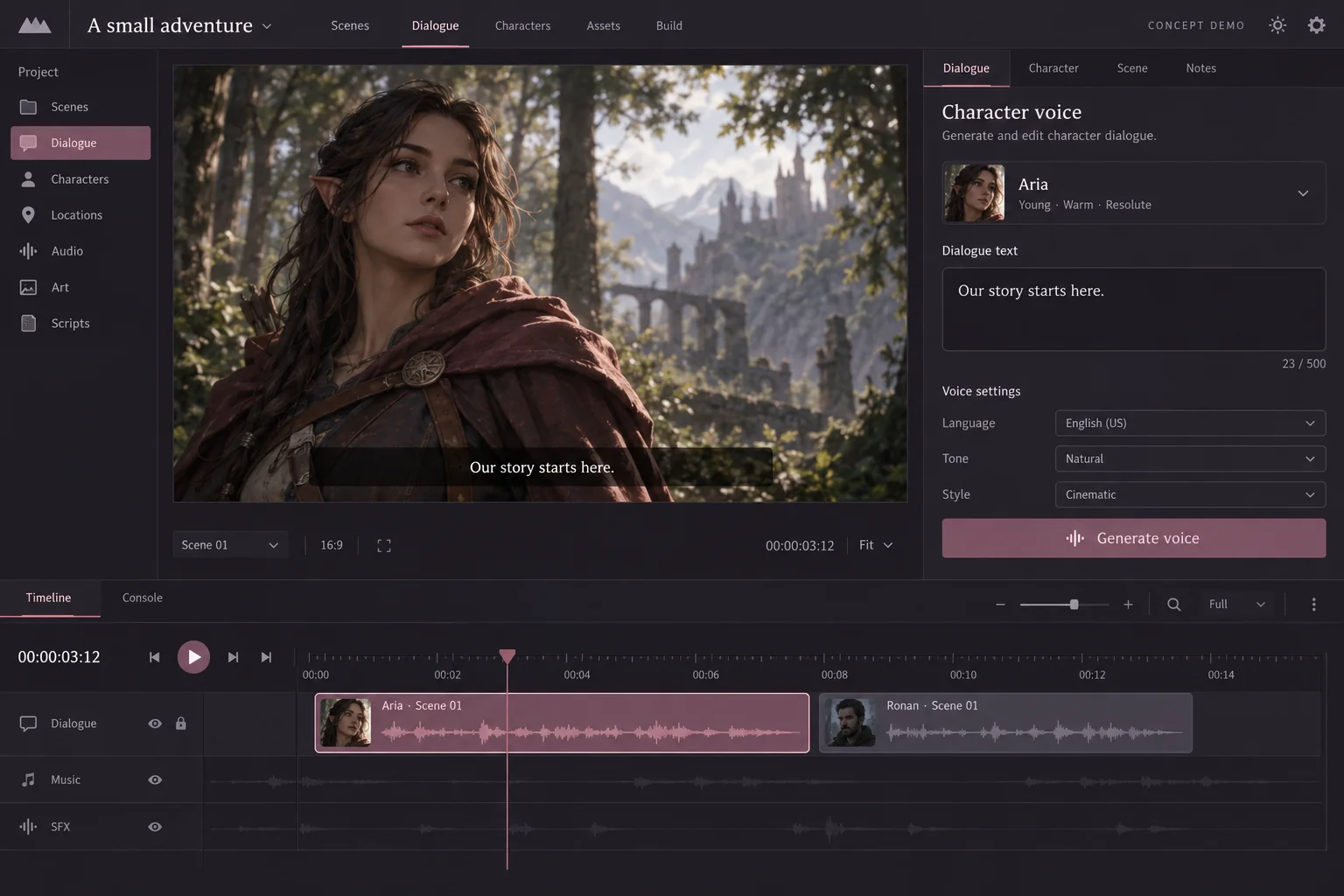
Task: Open the Style dropdown set to Cinematic
Action: pyautogui.click(x=1190, y=494)
